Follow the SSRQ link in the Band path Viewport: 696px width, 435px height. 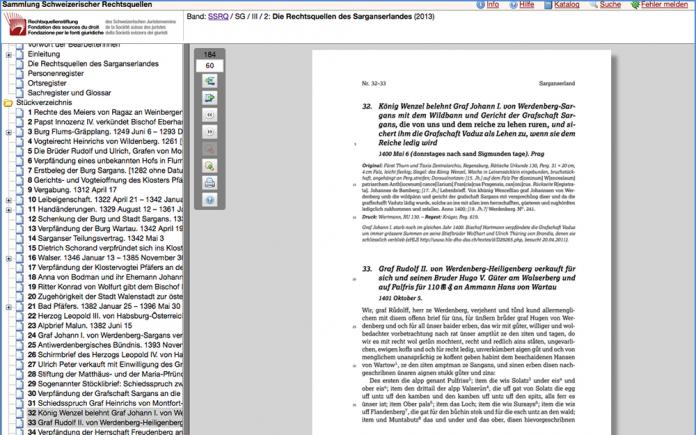(218, 16)
